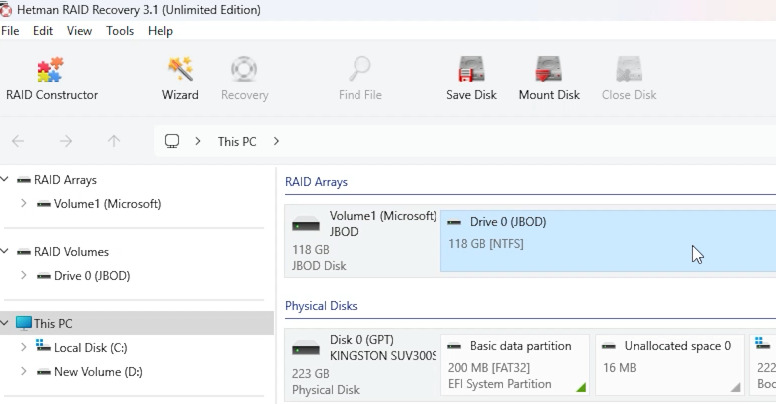Click chevron before This PC in address bar
The height and width of the screenshot is (404, 776).
coord(198,142)
